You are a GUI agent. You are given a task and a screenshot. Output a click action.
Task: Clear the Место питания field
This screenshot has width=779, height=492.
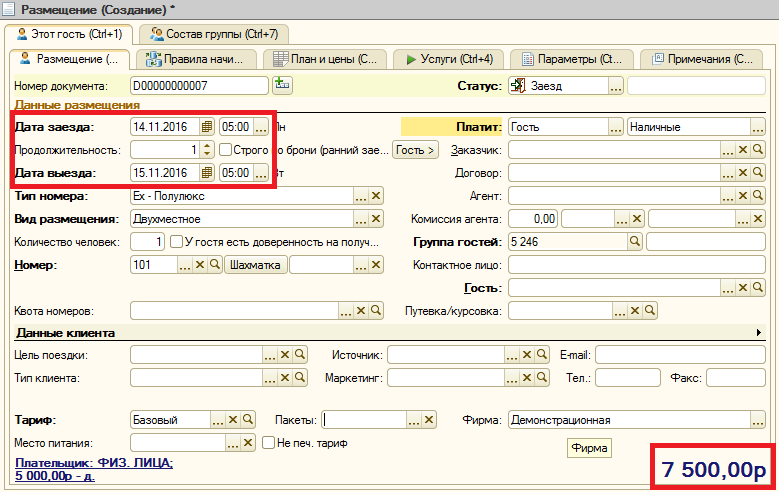coord(248,442)
